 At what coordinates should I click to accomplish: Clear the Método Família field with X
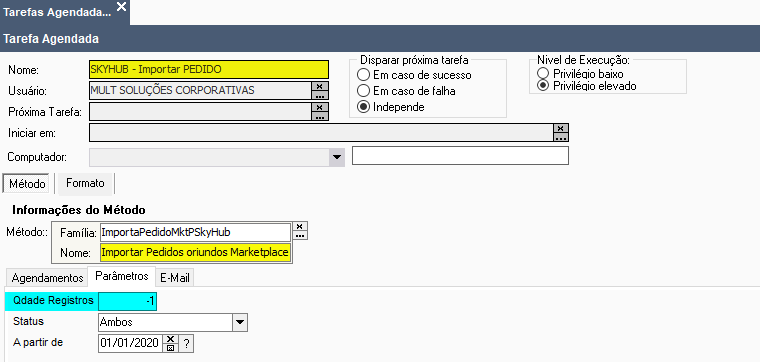point(301,227)
